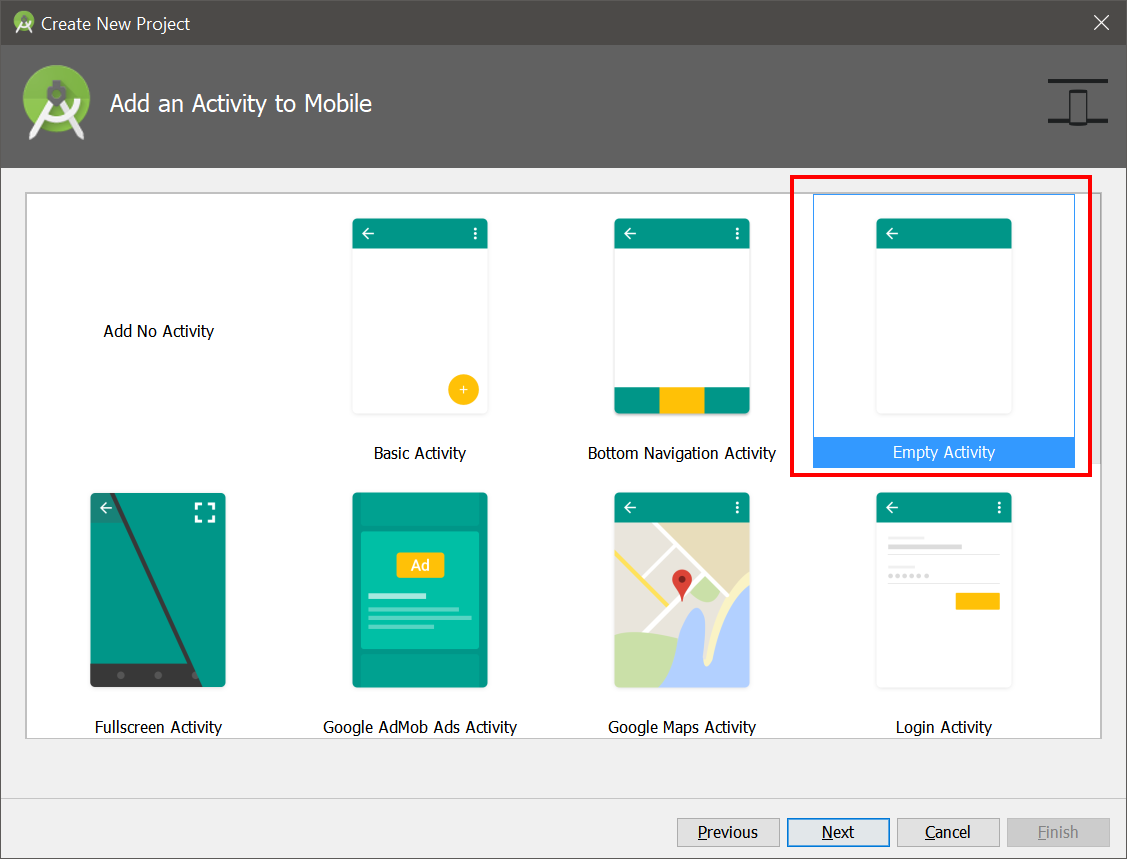This screenshot has width=1127, height=859.
Task: Cancel the project creation dialog
Action: click(x=948, y=832)
